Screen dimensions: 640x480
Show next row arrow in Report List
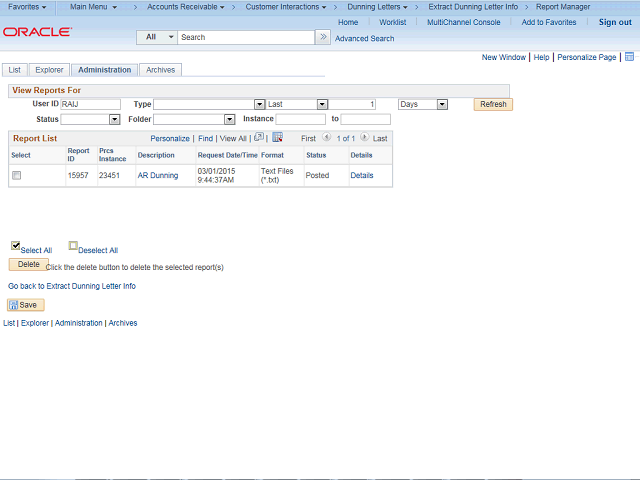tap(364, 137)
